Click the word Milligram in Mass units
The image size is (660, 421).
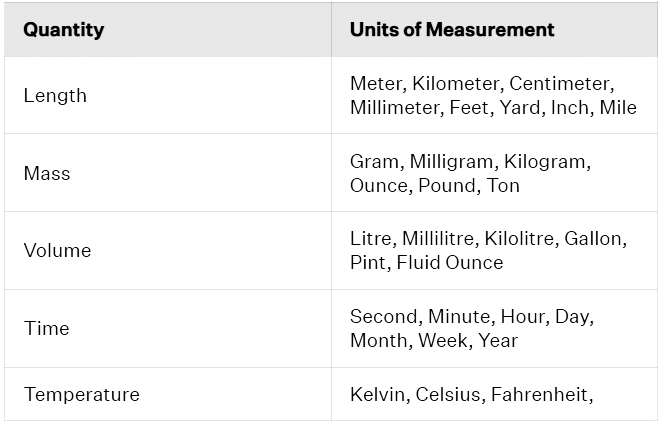click(x=452, y=162)
